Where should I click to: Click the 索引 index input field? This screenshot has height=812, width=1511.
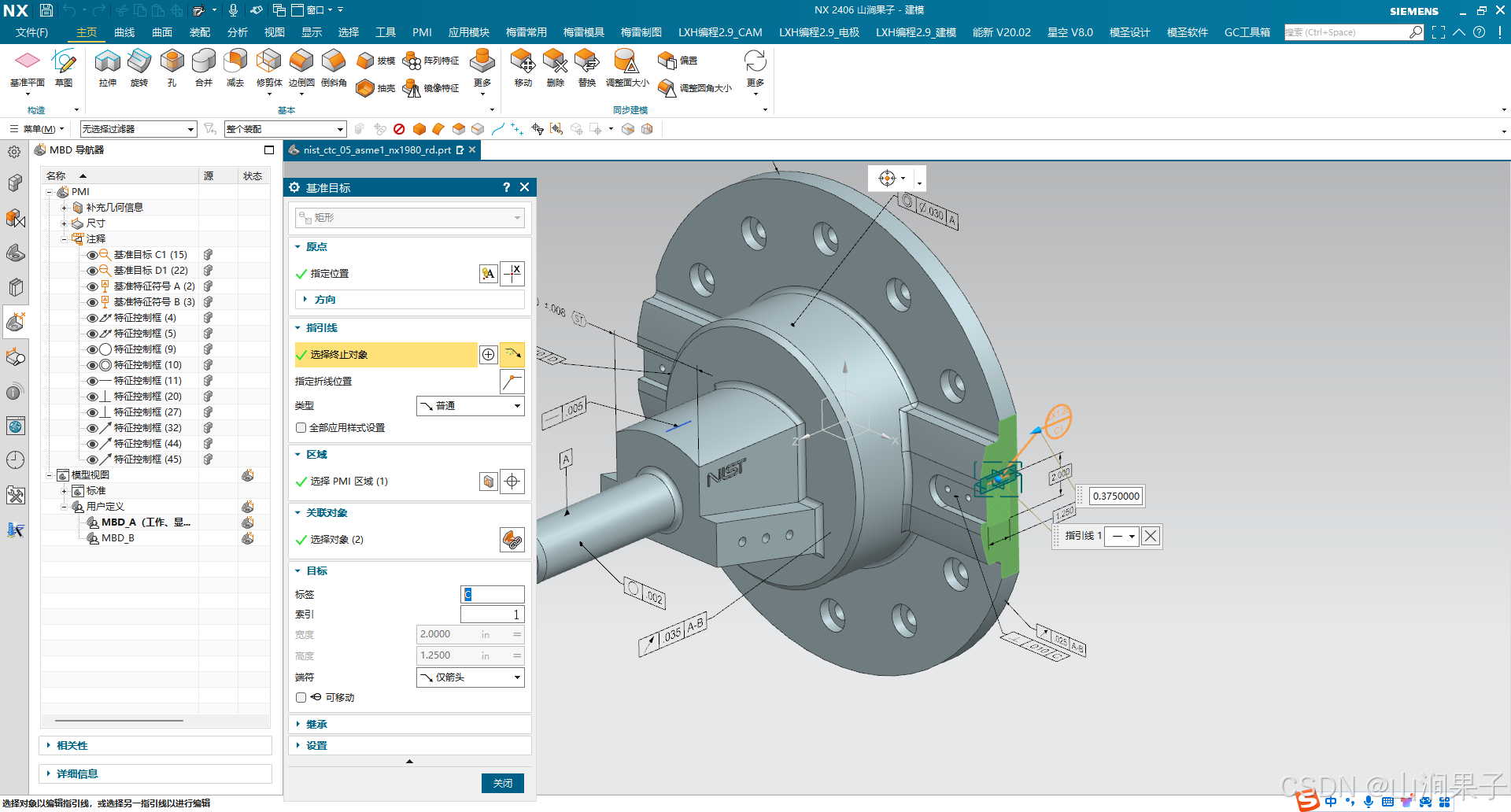[x=492, y=615]
